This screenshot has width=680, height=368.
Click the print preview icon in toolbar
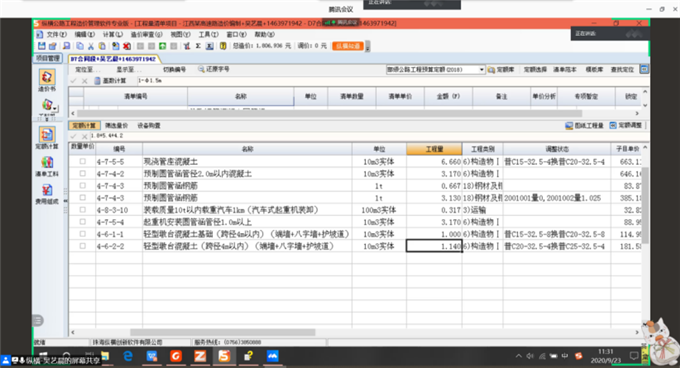pyautogui.click(x=66, y=46)
